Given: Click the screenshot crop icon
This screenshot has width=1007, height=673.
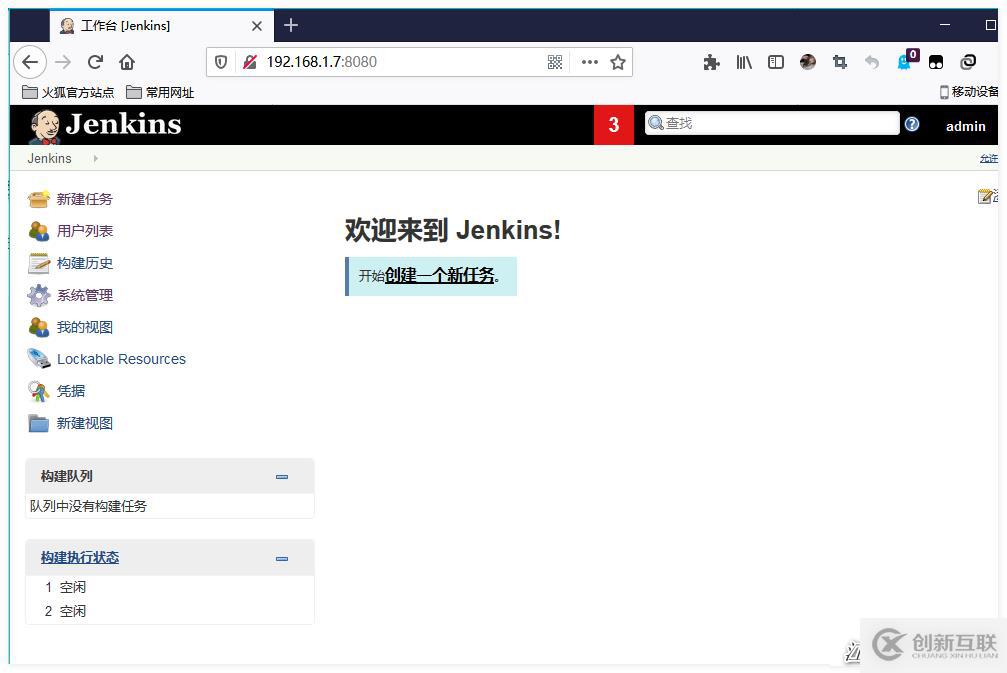Looking at the screenshot, I should coord(839,62).
